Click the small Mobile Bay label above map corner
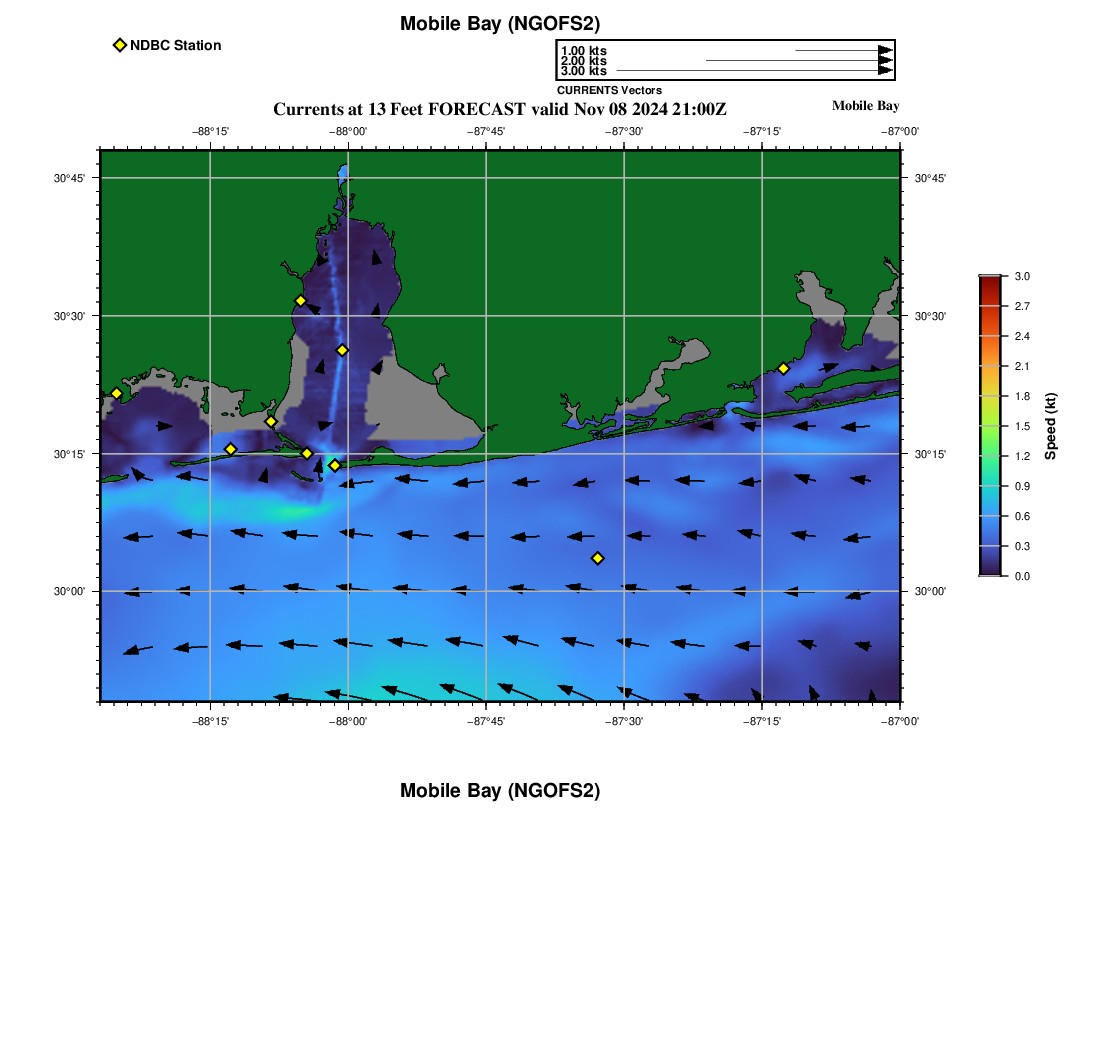The height and width of the screenshot is (1050, 1100). click(x=865, y=106)
